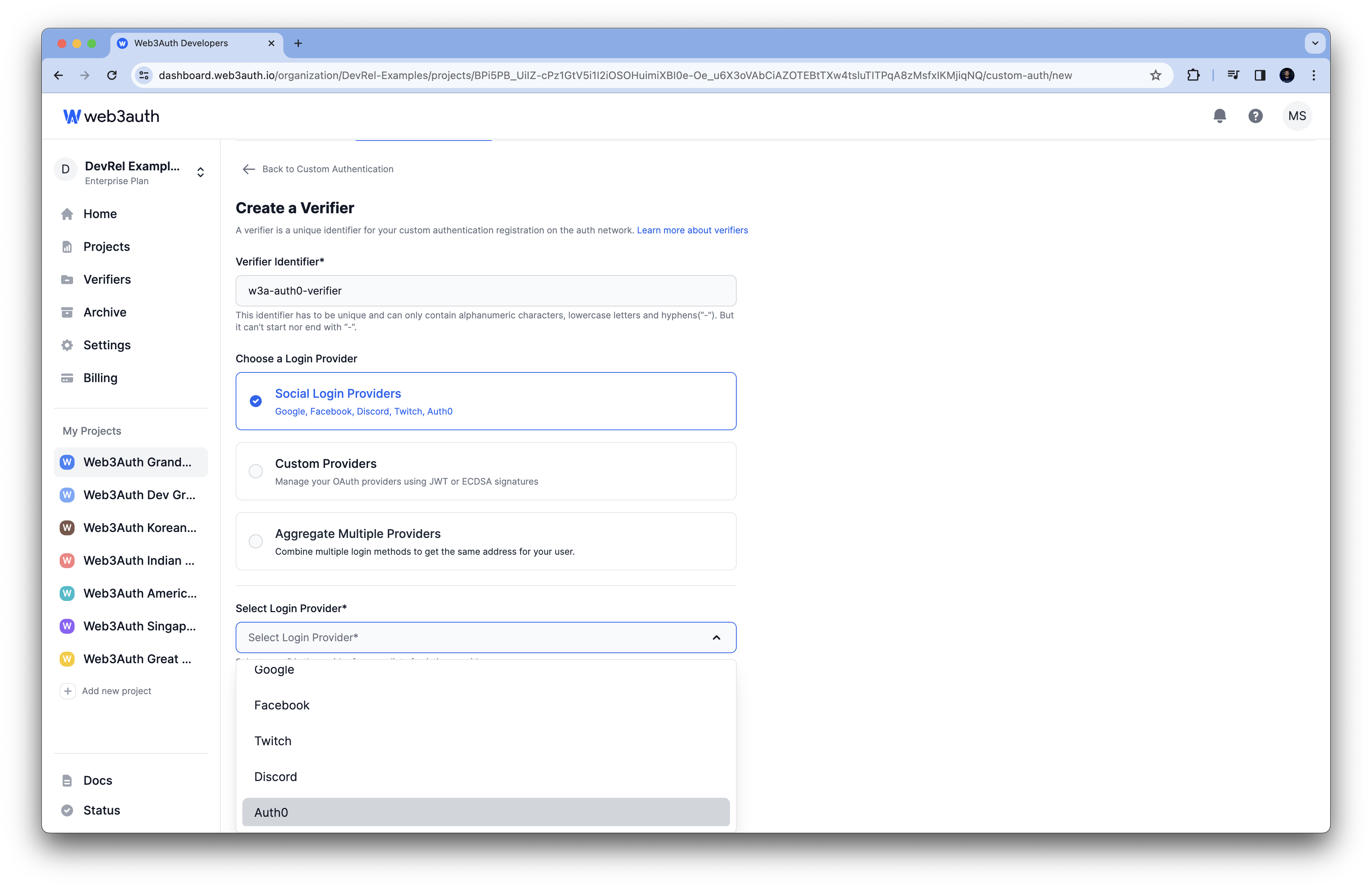Open the browser extensions puzzle icon
Viewport: 1372px width, 888px height.
tap(1193, 75)
